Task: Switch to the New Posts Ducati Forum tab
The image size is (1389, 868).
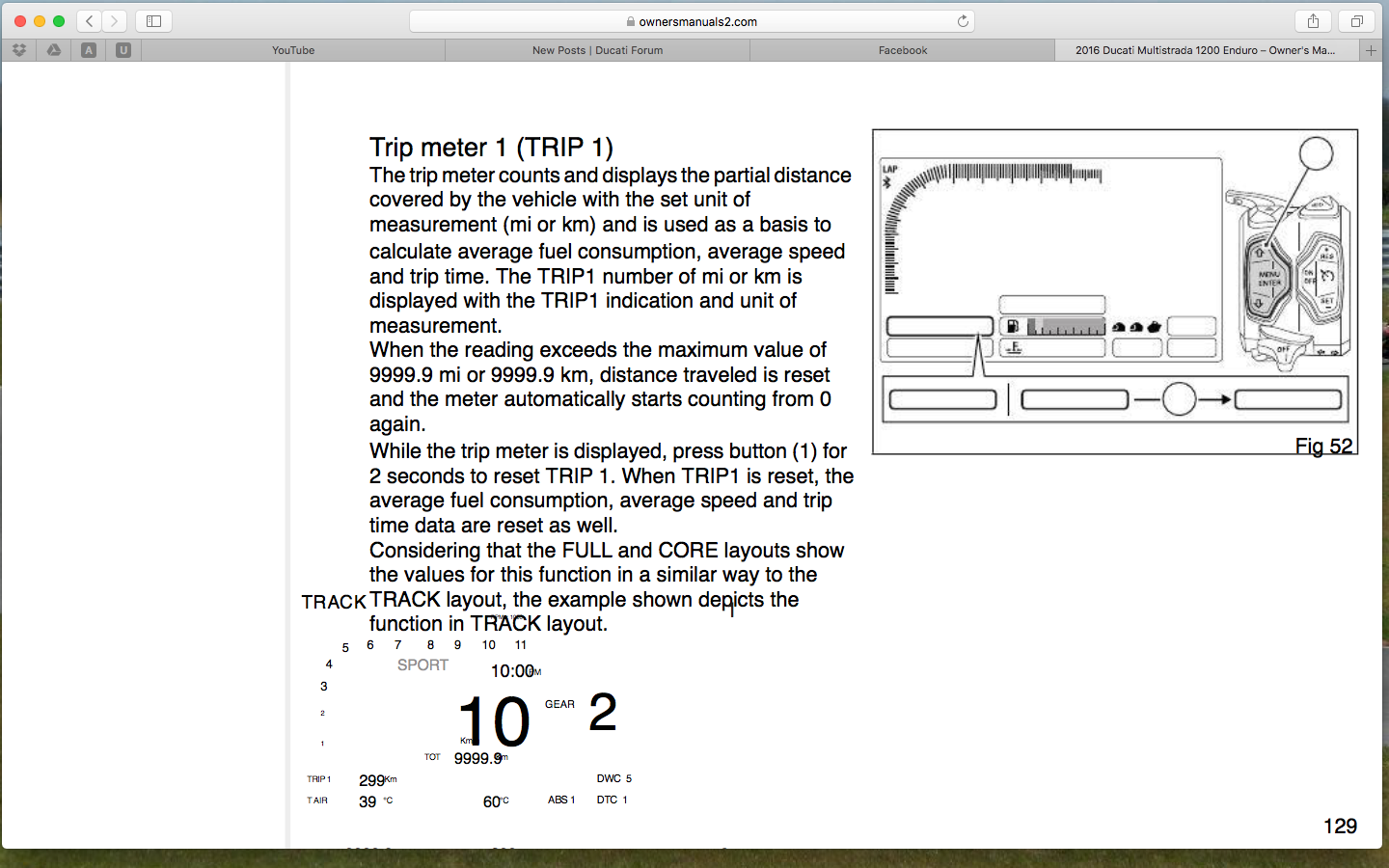Action: 598,50
